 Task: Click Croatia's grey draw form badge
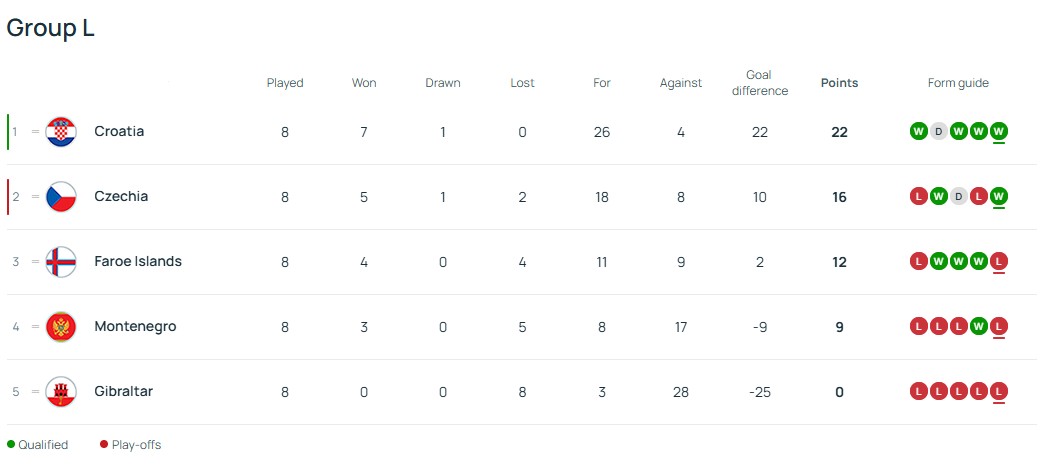click(x=938, y=132)
